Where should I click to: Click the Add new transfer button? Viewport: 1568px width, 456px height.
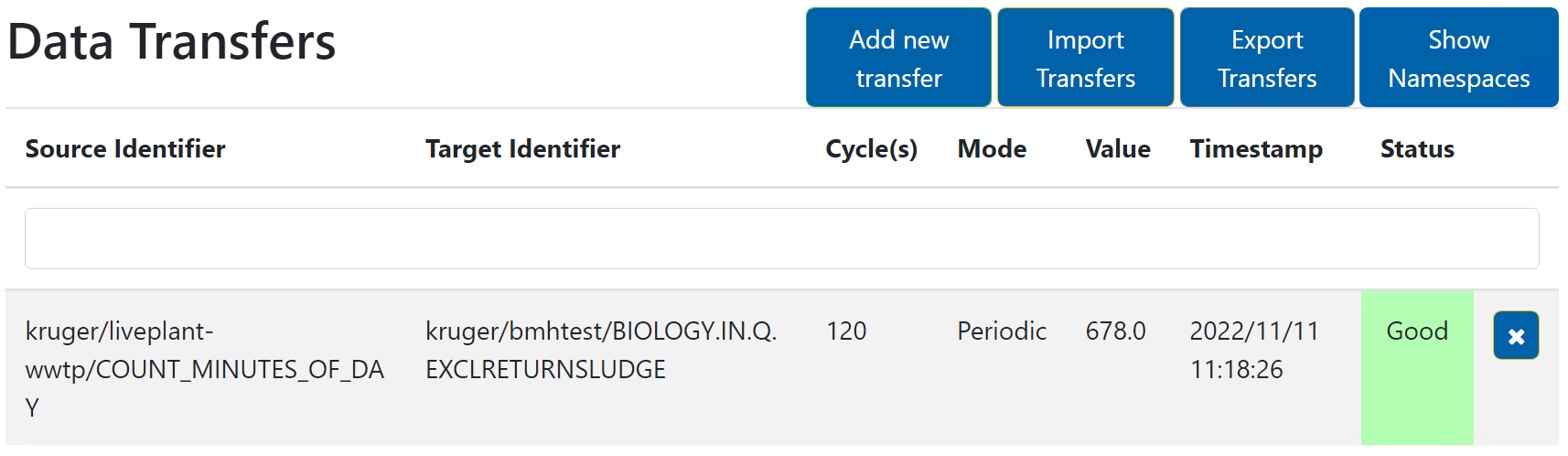tap(898, 59)
